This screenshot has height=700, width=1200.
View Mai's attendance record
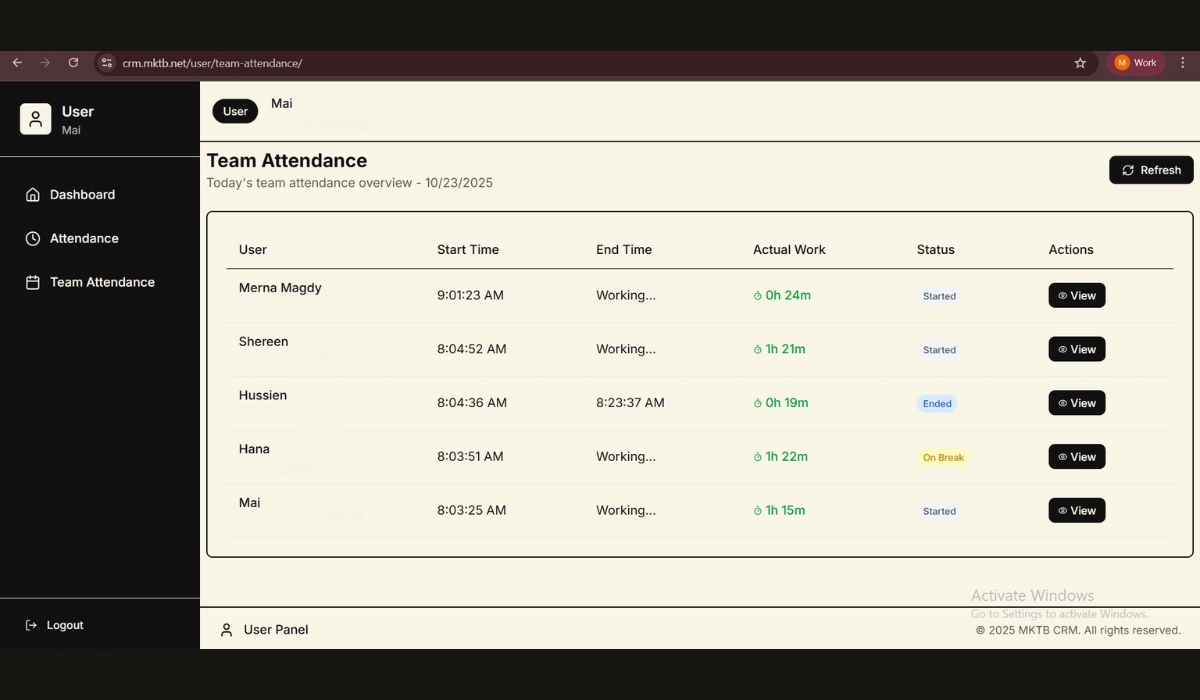coord(1076,511)
